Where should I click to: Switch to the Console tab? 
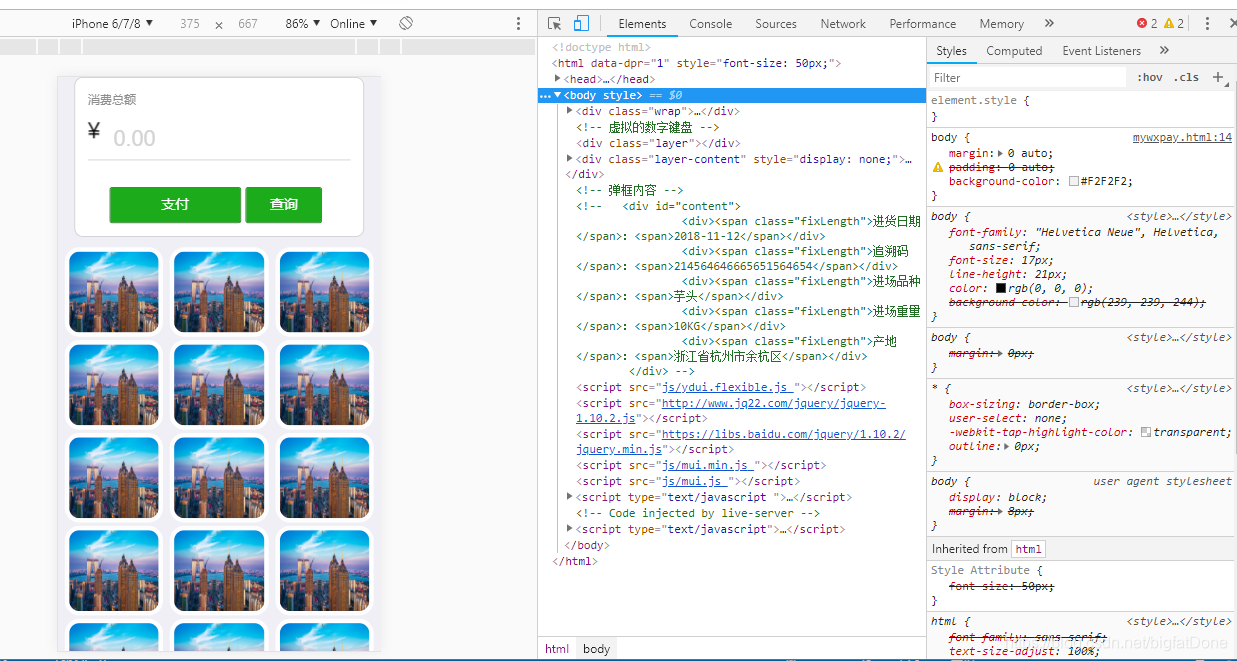710,23
